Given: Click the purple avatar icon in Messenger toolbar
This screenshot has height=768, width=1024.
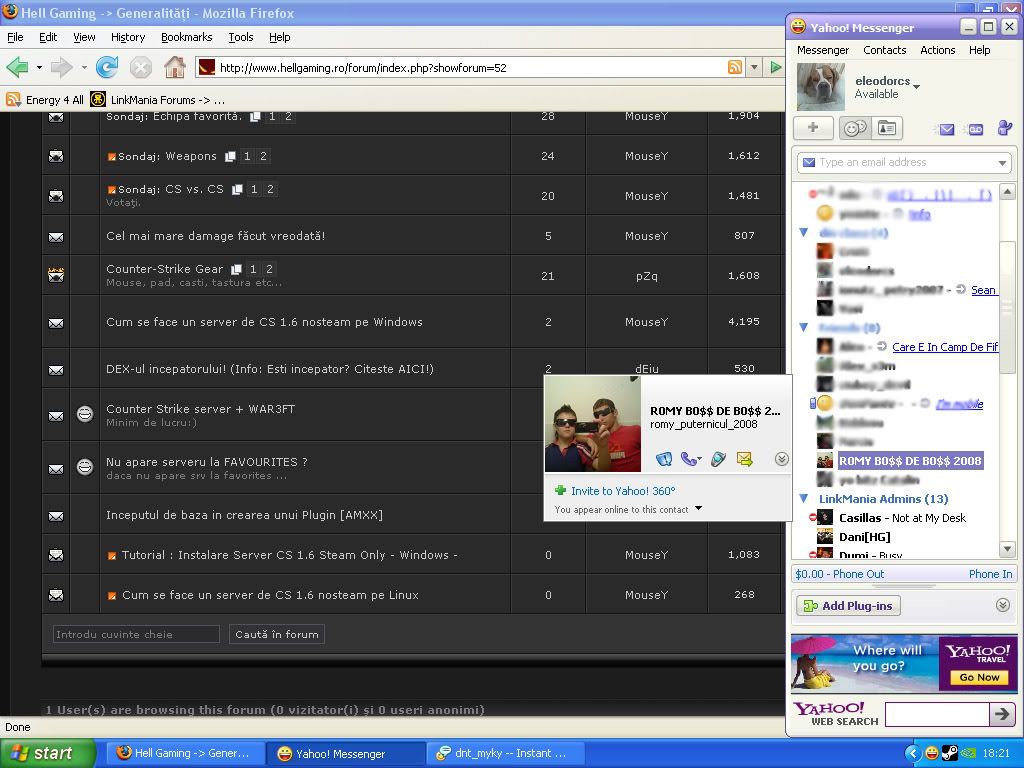Looking at the screenshot, I should click(1004, 128).
